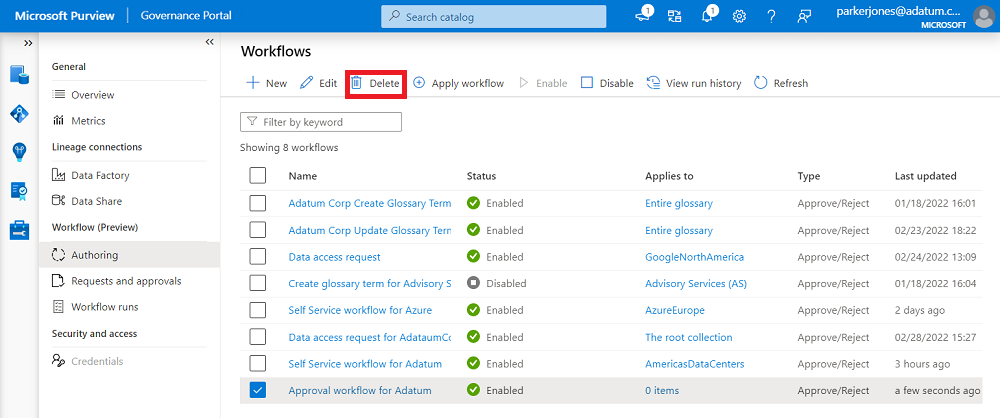Viewport: 1000px width, 418px height.
Task: Sort workflows by Last updated column
Action: (925, 176)
